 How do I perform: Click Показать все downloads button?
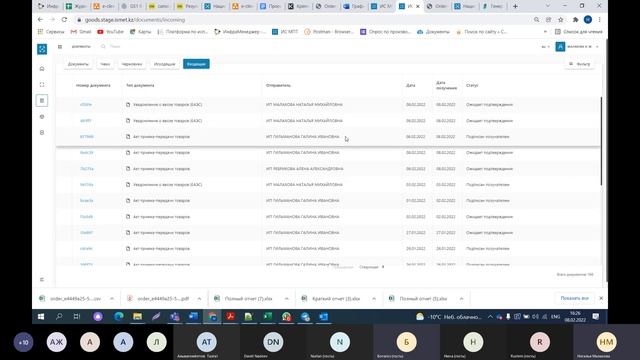coord(574,298)
